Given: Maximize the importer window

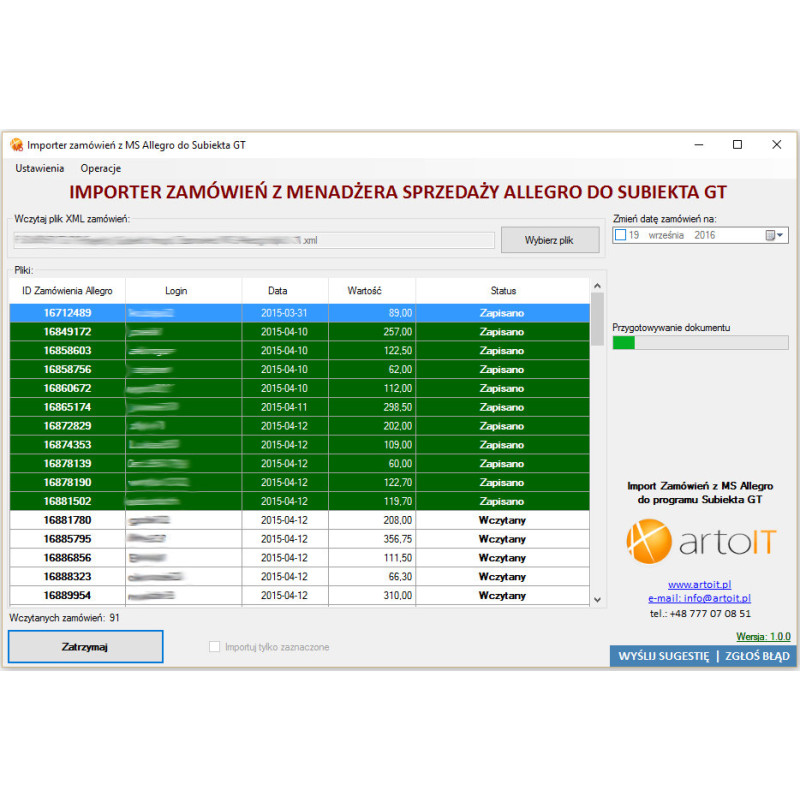Looking at the screenshot, I should 737,145.
